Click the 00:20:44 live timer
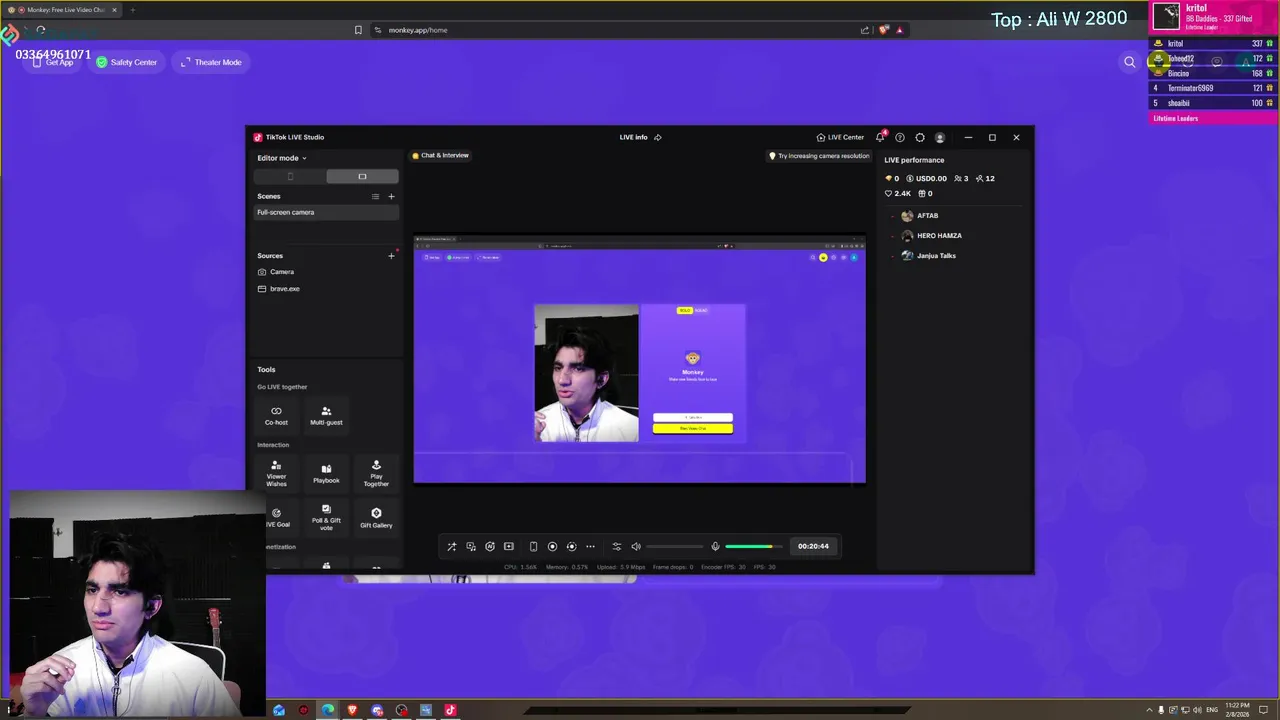Image resolution: width=1280 pixels, height=720 pixels. pos(813,546)
